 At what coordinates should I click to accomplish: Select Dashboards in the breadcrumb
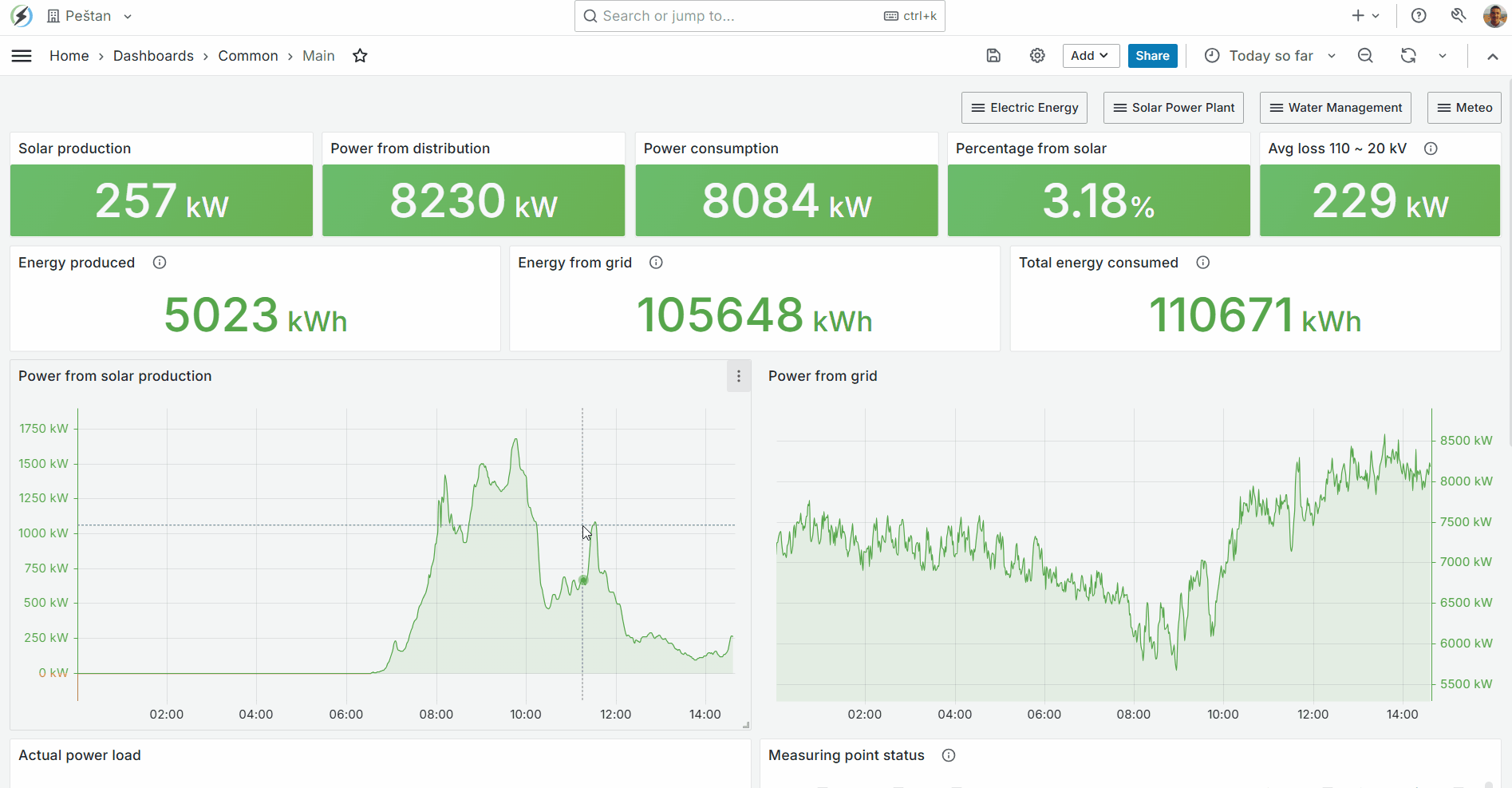pyautogui.click(x=153, y=55)
